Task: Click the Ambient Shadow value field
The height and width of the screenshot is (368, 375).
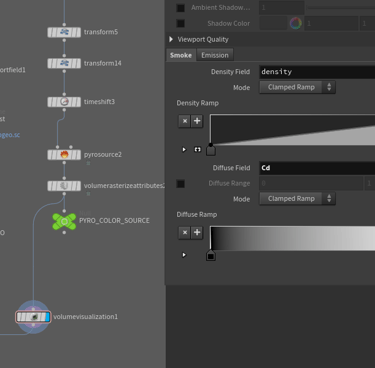Action: pos(282,8)
